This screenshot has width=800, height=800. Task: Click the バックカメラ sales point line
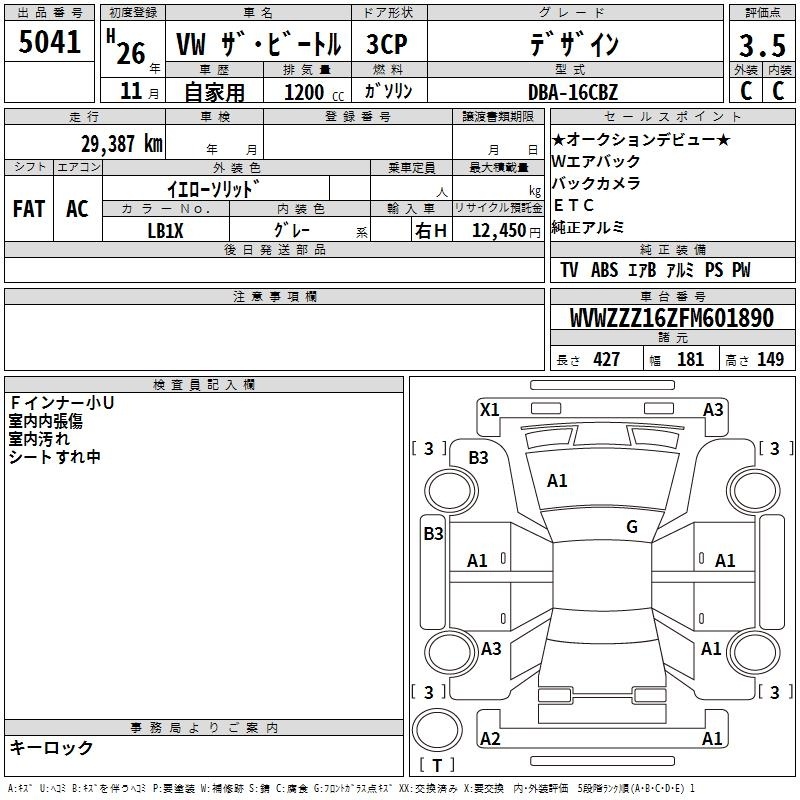(x=596, y=183)
